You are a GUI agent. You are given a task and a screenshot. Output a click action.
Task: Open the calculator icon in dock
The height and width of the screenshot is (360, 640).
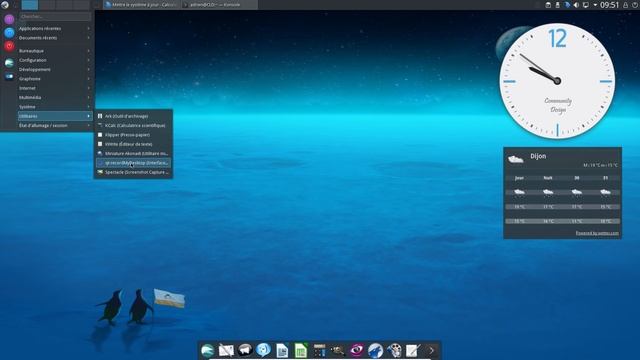(320, 350)
